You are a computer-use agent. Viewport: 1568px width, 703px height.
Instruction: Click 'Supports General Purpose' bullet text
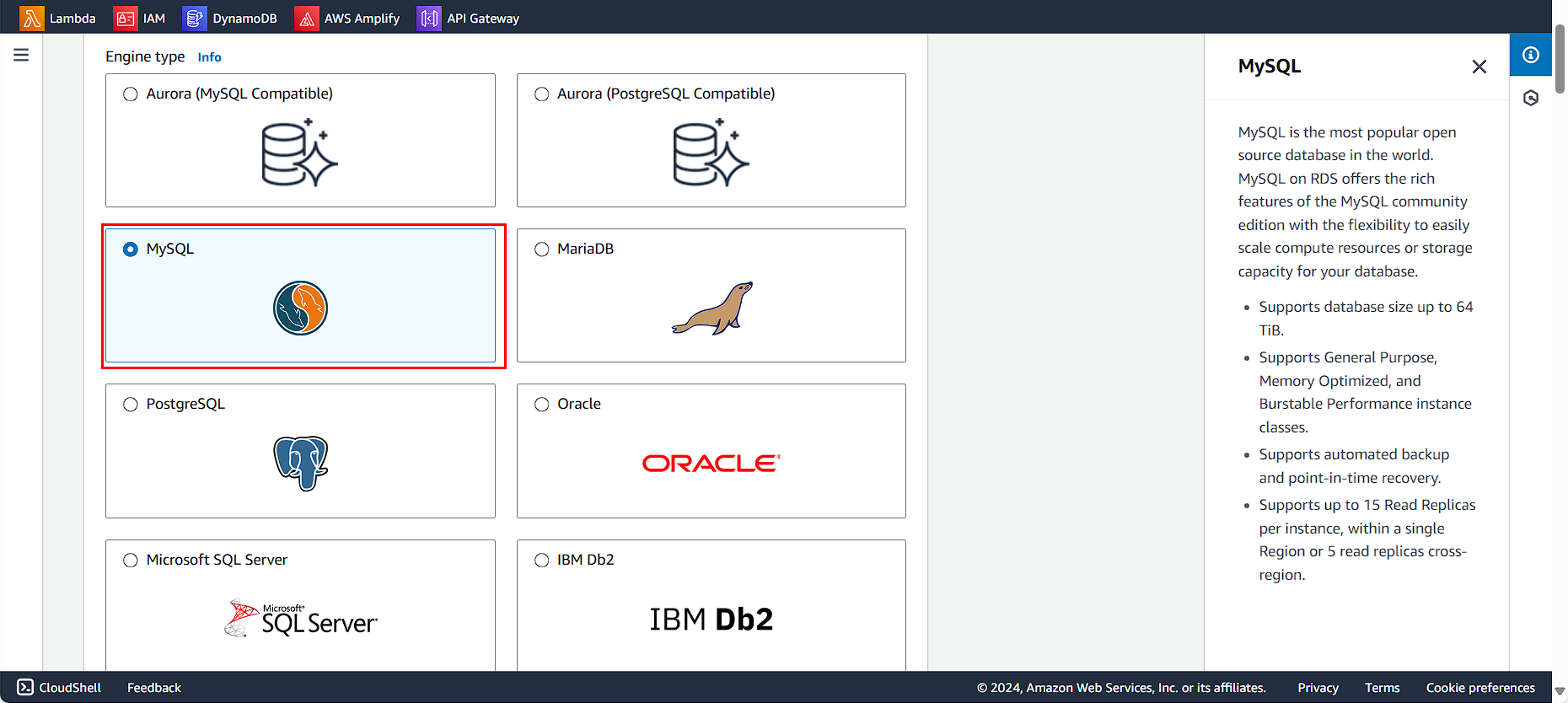pos(1366,392)
